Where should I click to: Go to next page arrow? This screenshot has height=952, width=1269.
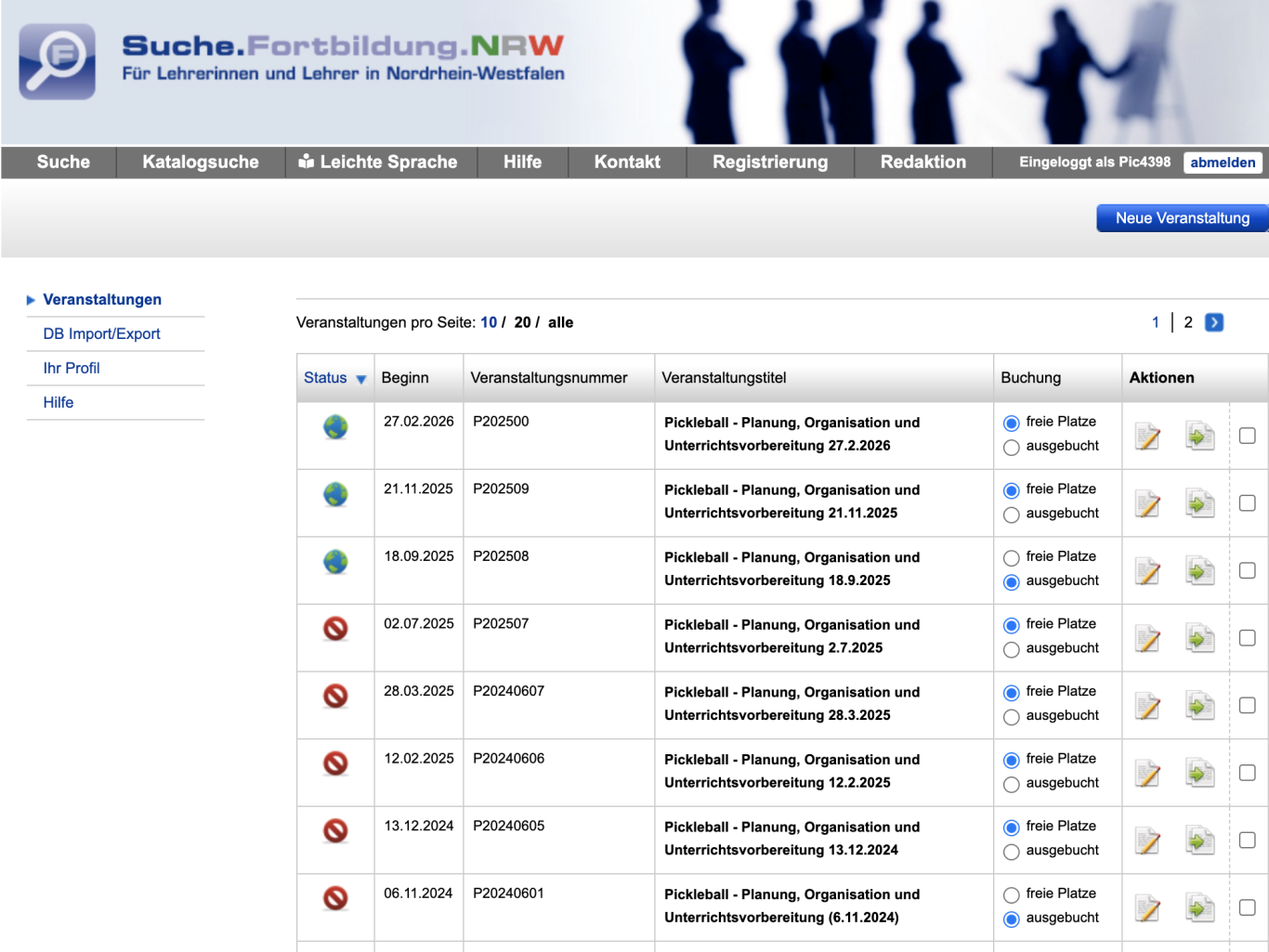tap(1213, 322)
